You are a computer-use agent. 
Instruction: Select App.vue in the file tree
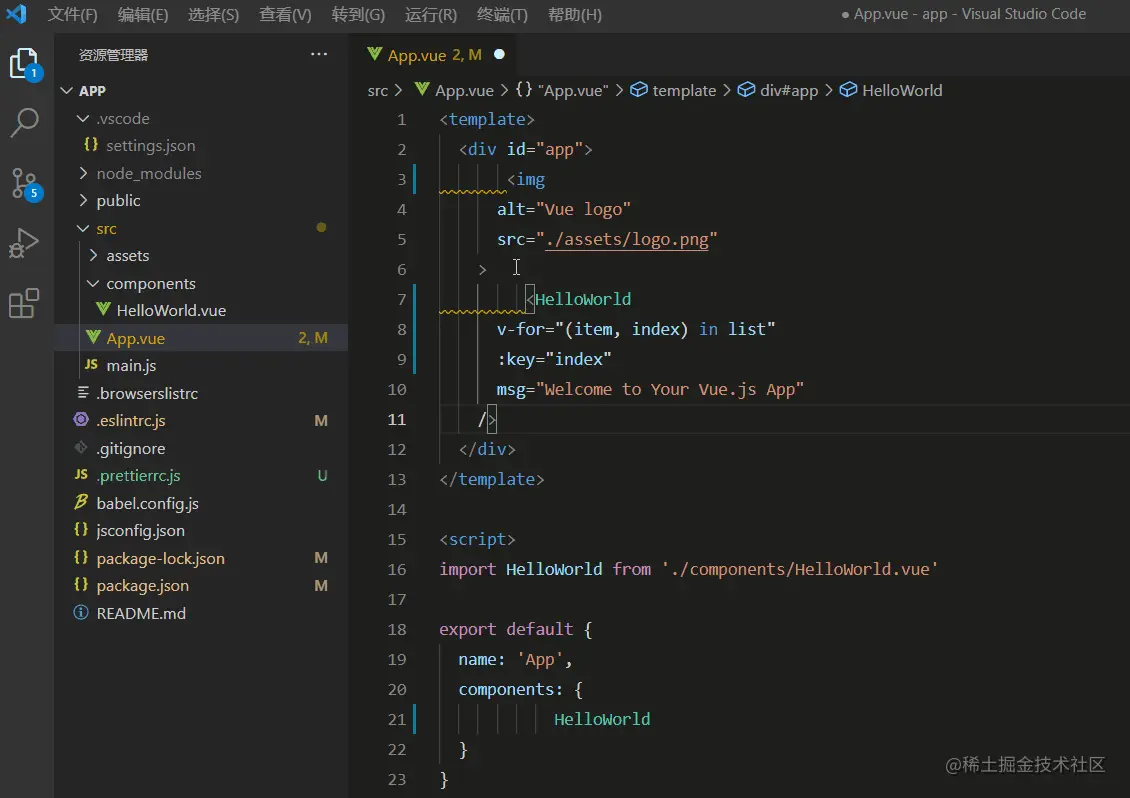point(202,337)
